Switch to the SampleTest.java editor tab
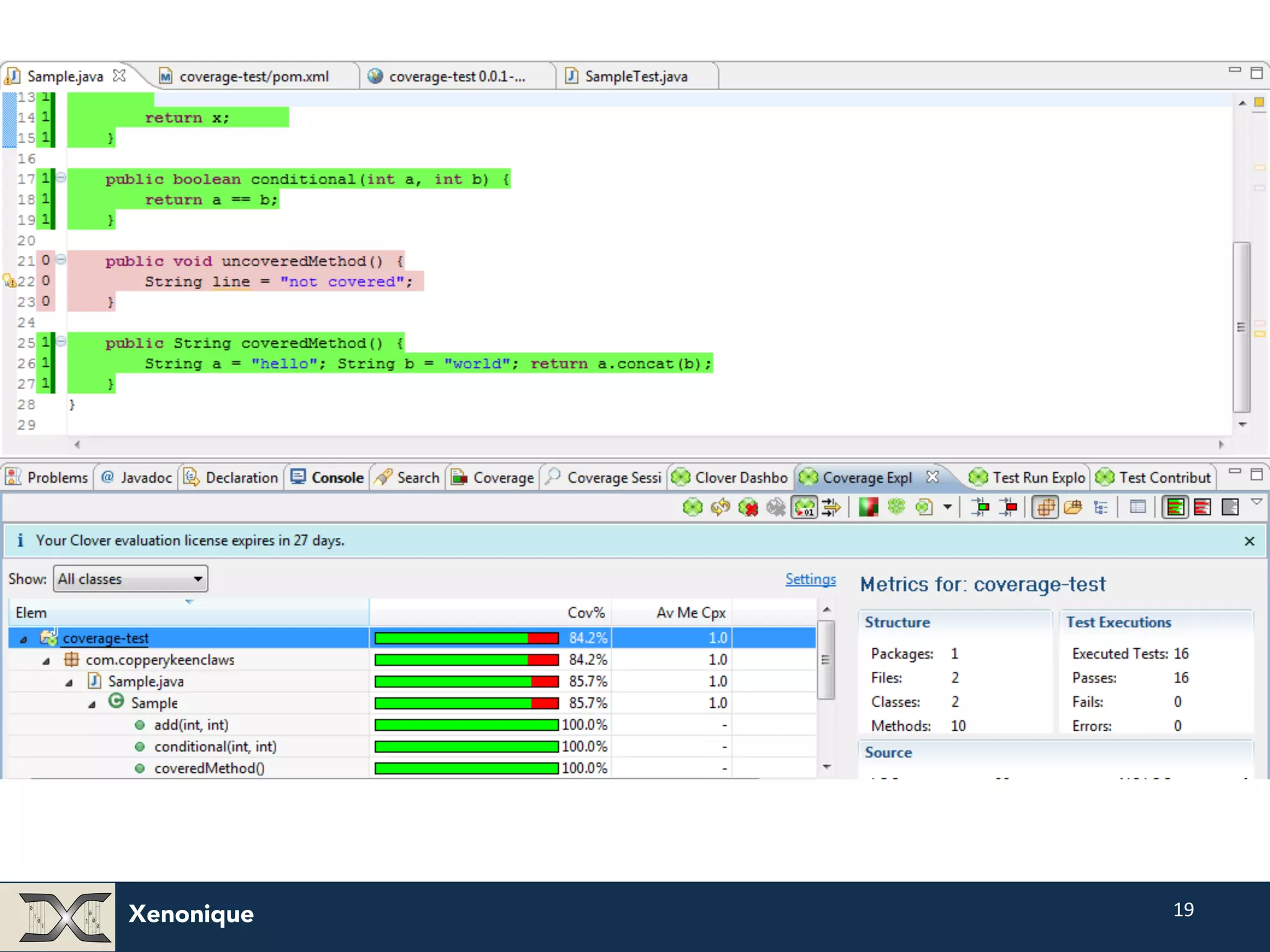Viewport: 1270px width, 952px height. pos(636,77)
